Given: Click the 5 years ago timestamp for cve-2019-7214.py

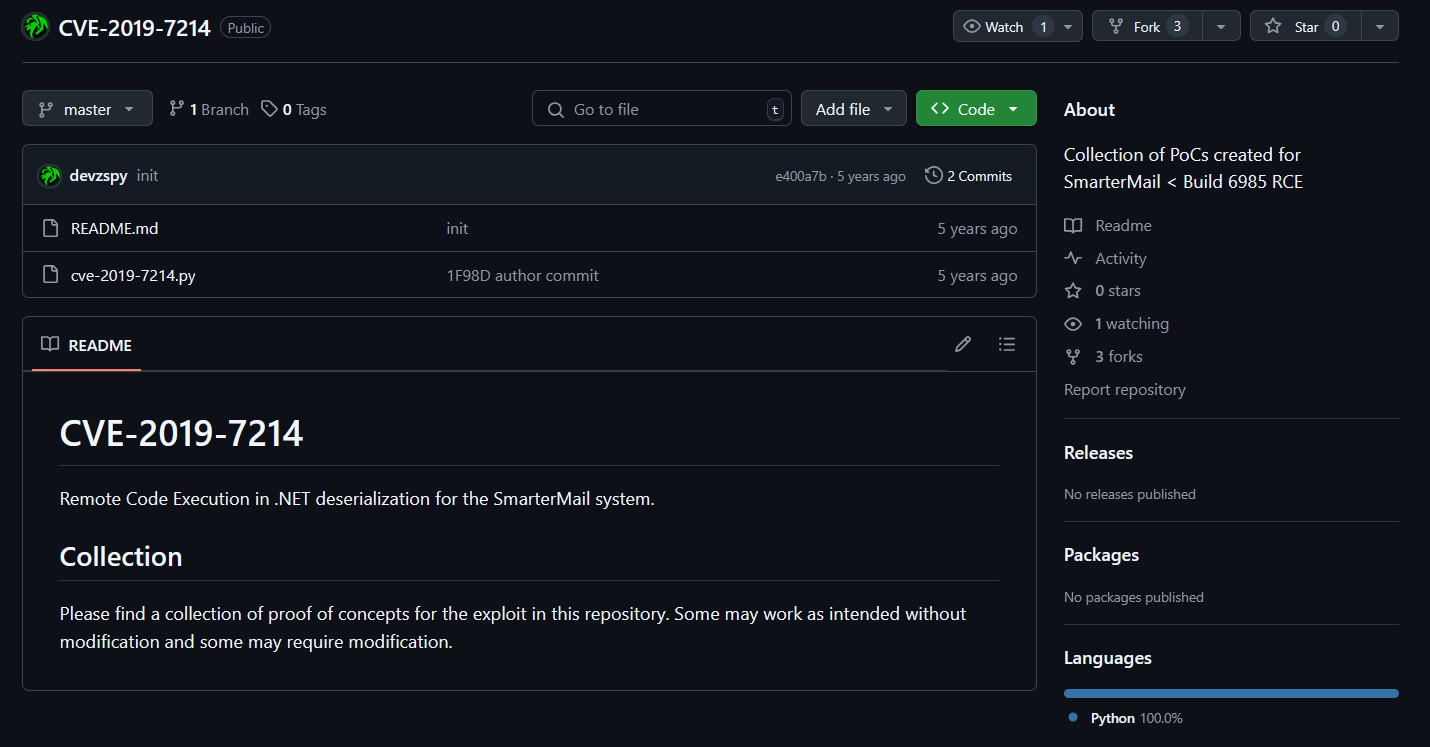Looking at the screenshot, I should coord(977,275).
